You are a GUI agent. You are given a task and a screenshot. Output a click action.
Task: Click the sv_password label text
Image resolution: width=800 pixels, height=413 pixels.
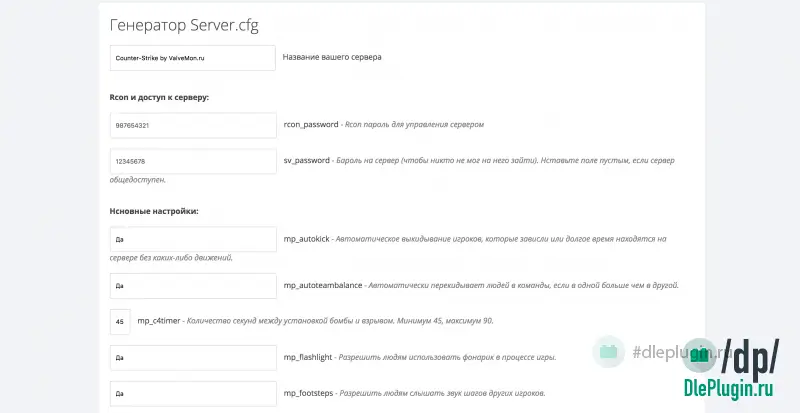(307, 160)
